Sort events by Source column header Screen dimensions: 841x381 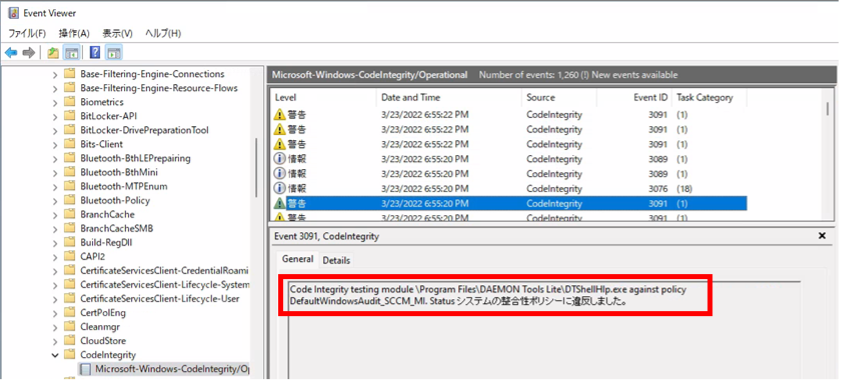558,98
